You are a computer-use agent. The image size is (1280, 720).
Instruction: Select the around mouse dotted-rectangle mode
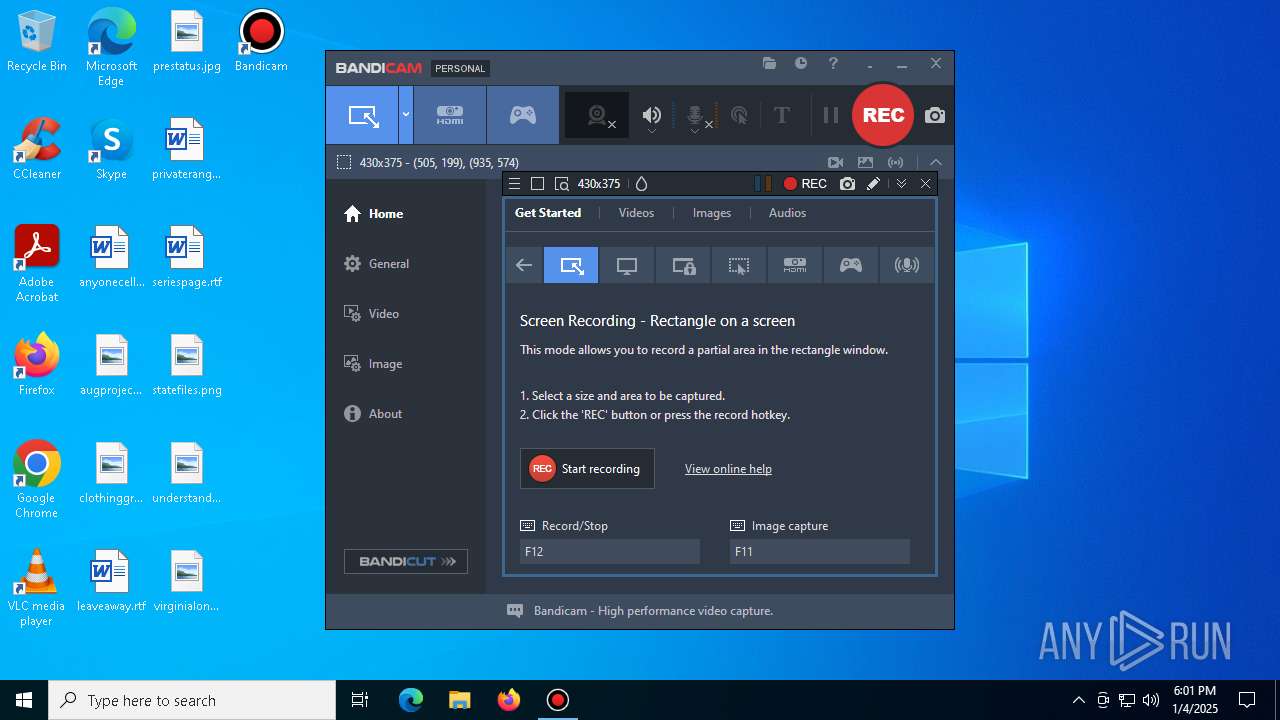[739, 265]
